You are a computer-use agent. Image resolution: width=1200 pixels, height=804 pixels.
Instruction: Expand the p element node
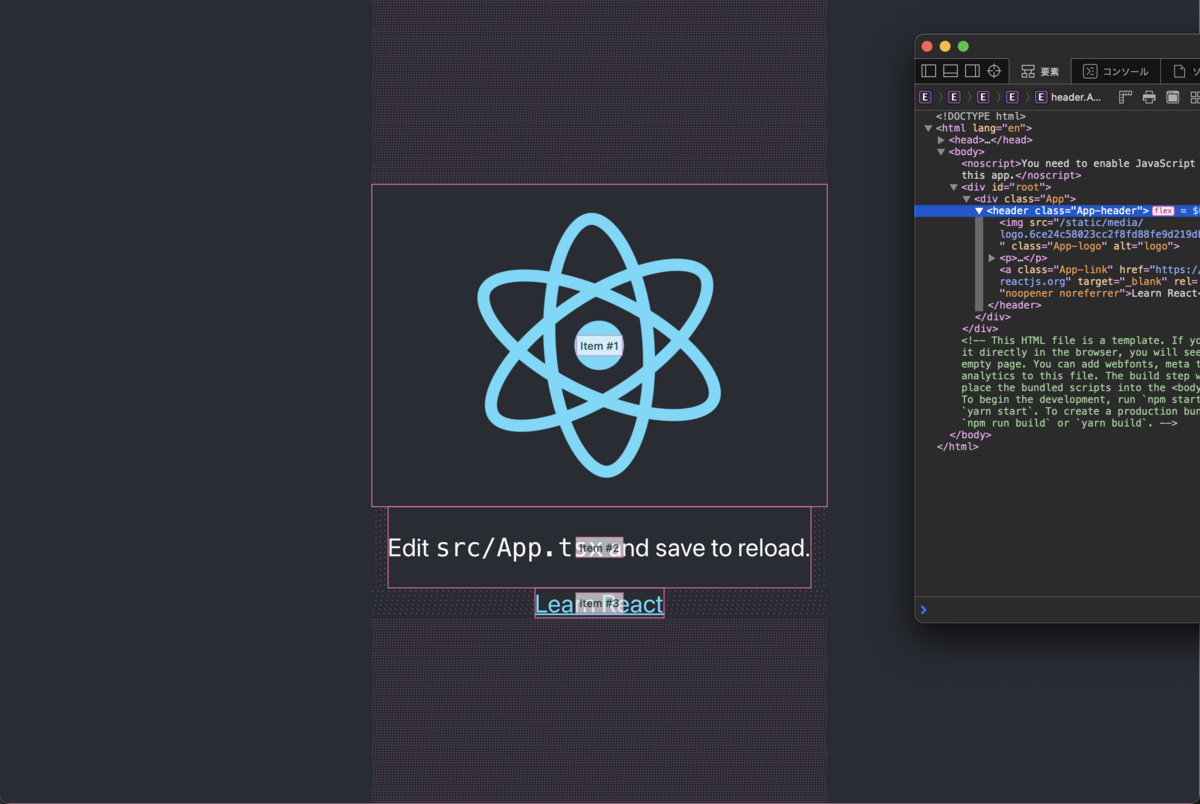[992, 258]
